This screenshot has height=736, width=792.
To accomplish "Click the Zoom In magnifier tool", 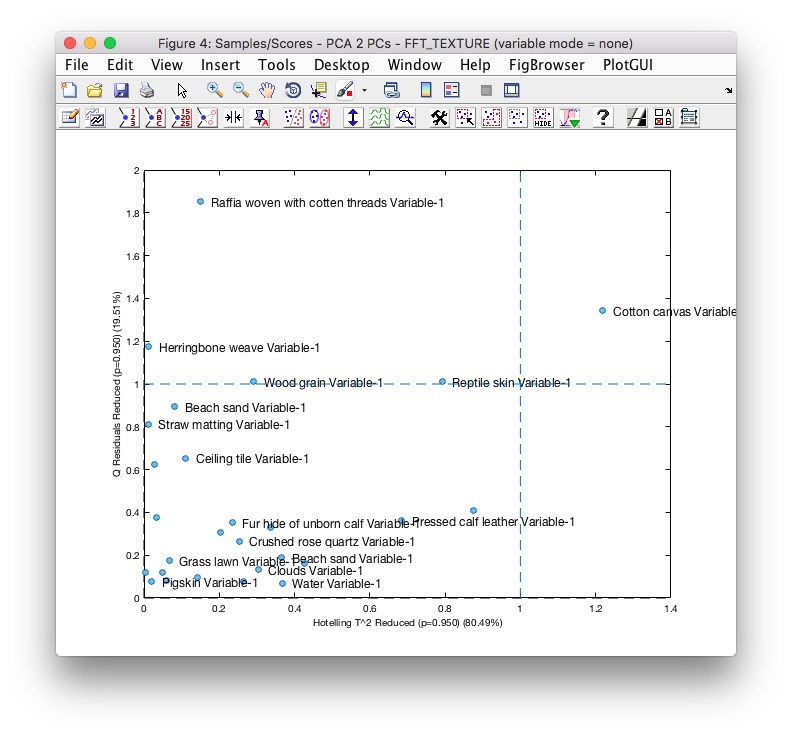I will pyautogui.click(x=214, y=90).
